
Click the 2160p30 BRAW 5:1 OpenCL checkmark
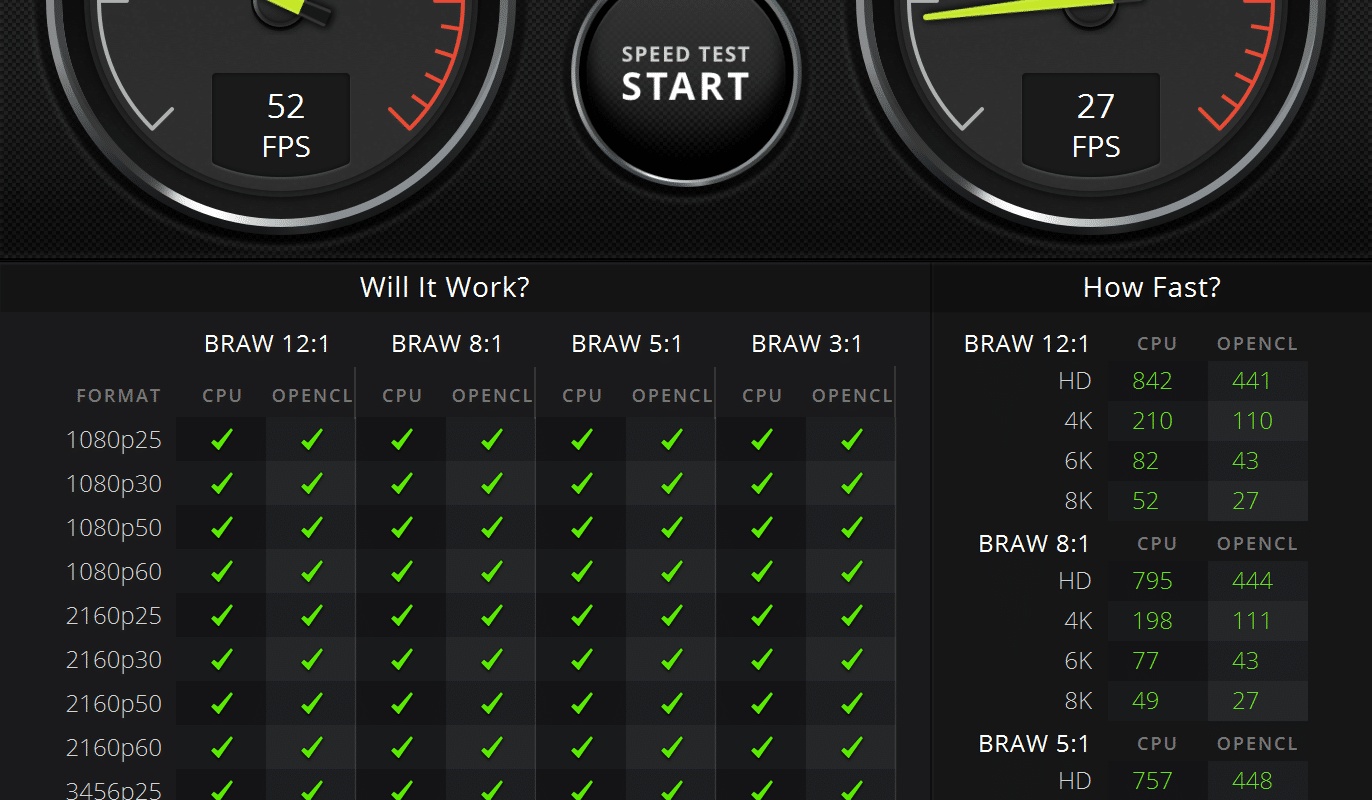click(x=672, y=659)
